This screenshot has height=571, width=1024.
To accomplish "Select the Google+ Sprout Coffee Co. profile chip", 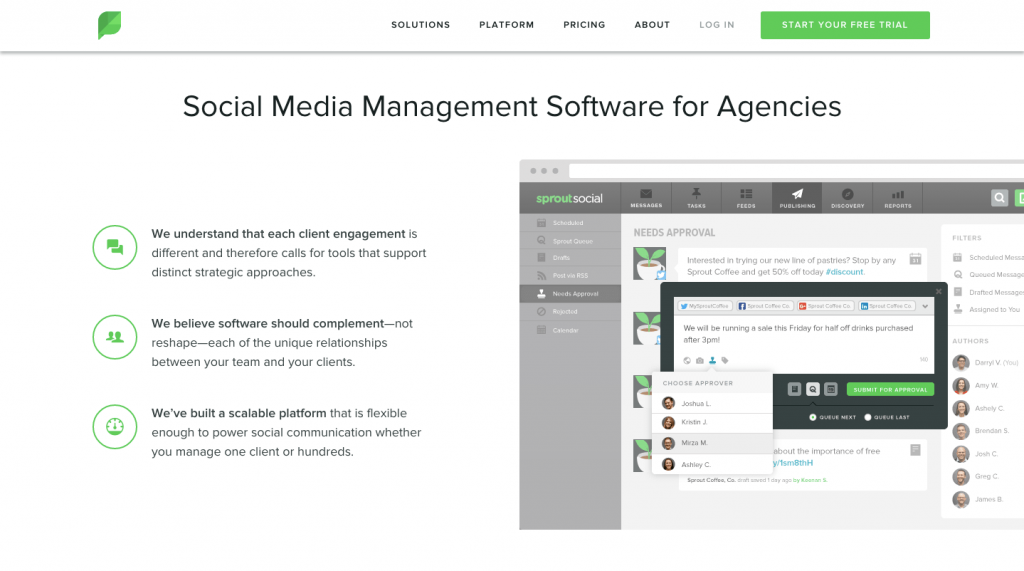I will (x=825, y=306).
